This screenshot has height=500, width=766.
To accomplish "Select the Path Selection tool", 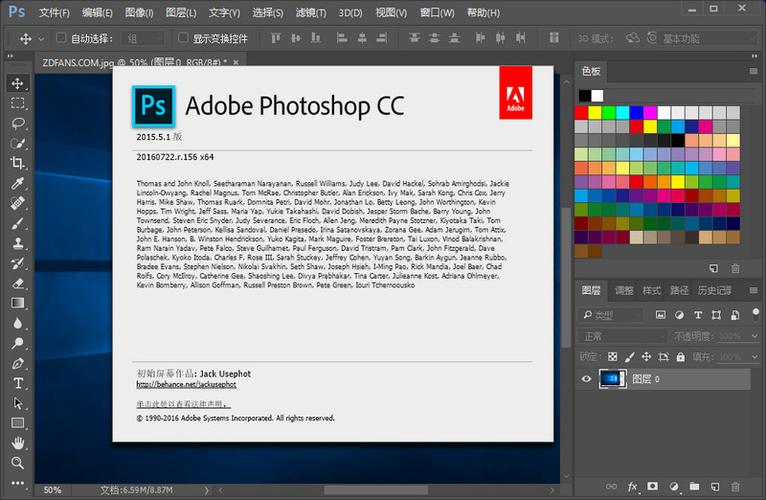I will tap(18, 404).
